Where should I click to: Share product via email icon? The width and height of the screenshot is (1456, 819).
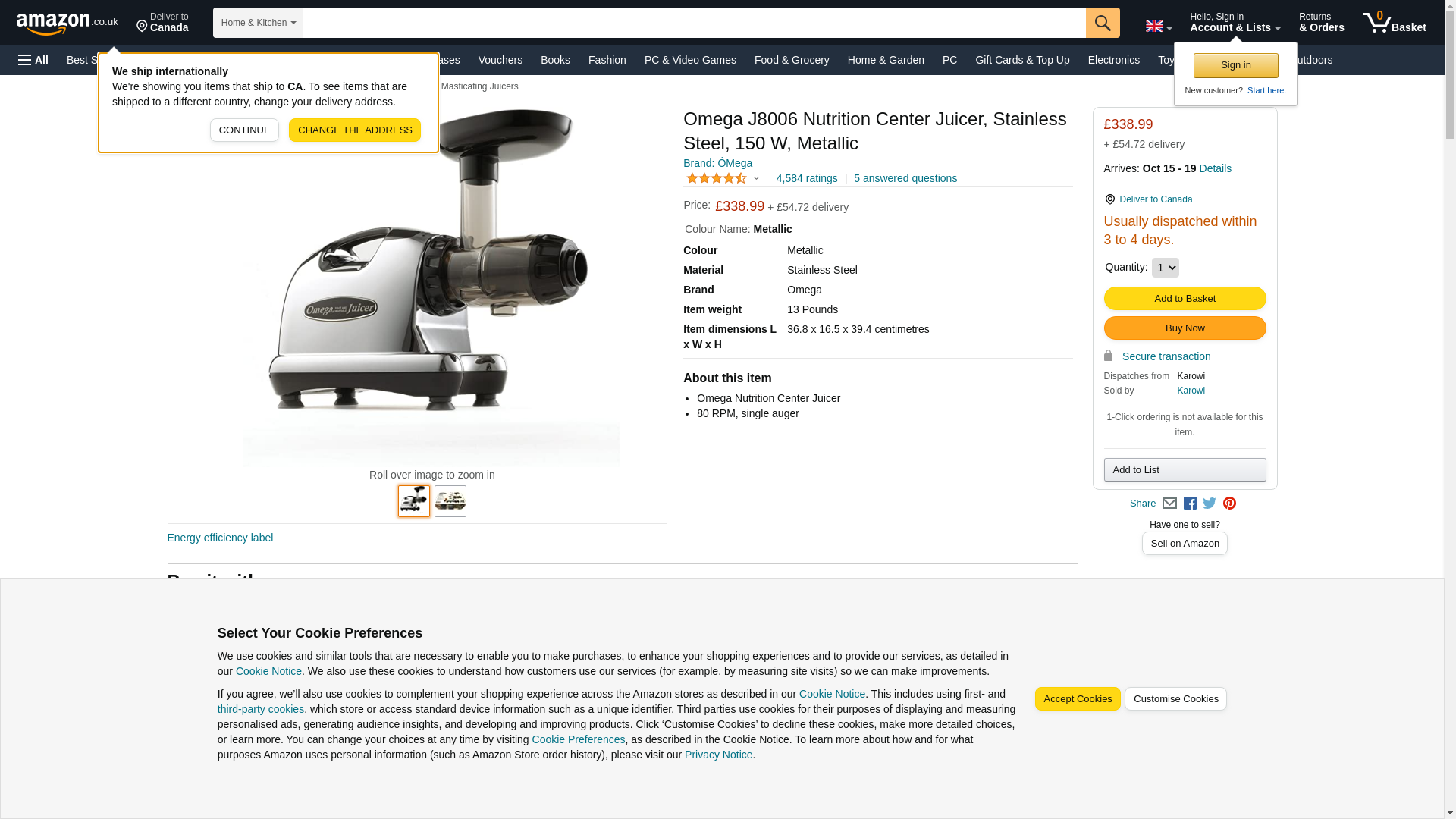(1169, 504)
